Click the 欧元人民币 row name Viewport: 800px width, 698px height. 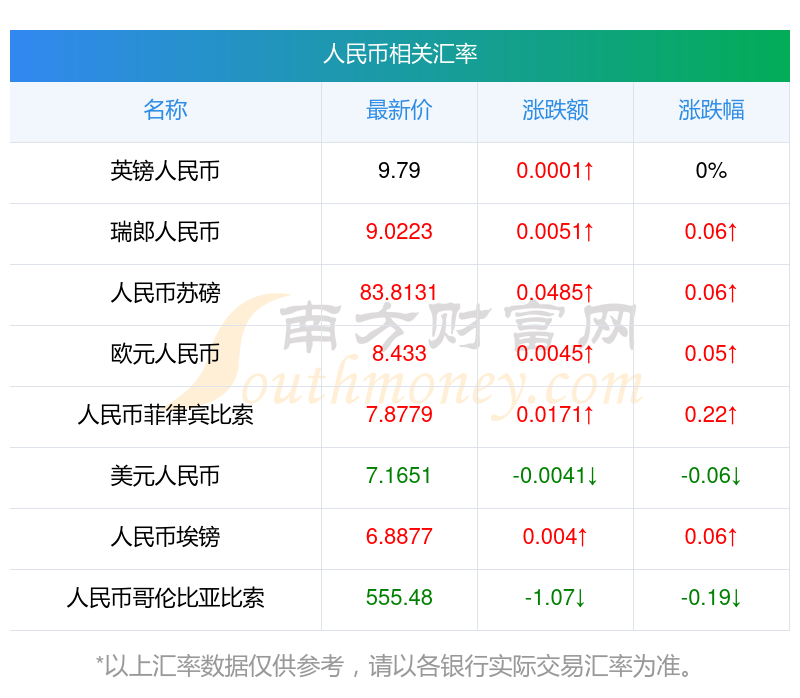[x=165, y=354]
